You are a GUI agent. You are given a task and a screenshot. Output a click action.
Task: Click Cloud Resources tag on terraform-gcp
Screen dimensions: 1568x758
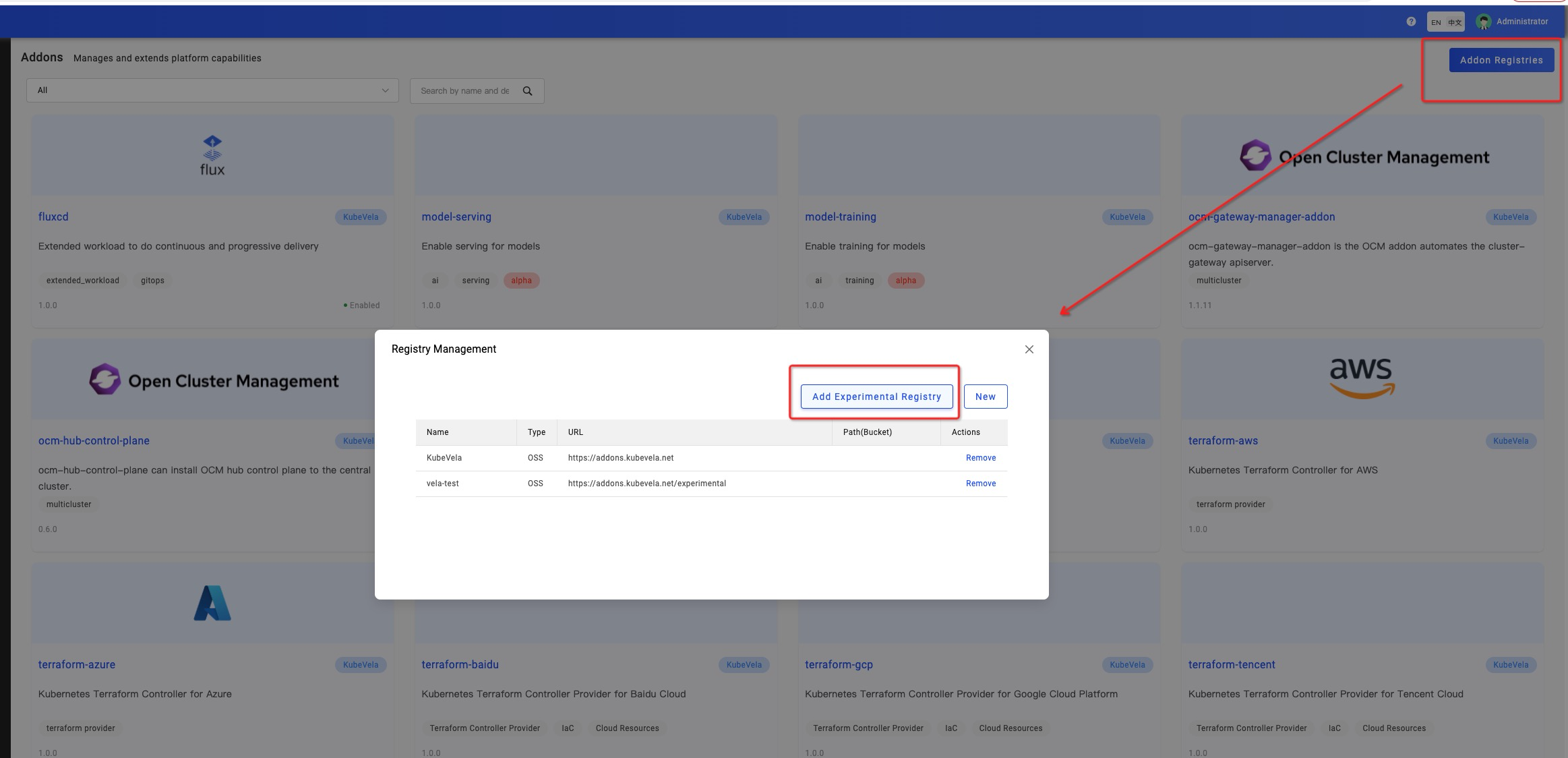(x=1011, y=728)
